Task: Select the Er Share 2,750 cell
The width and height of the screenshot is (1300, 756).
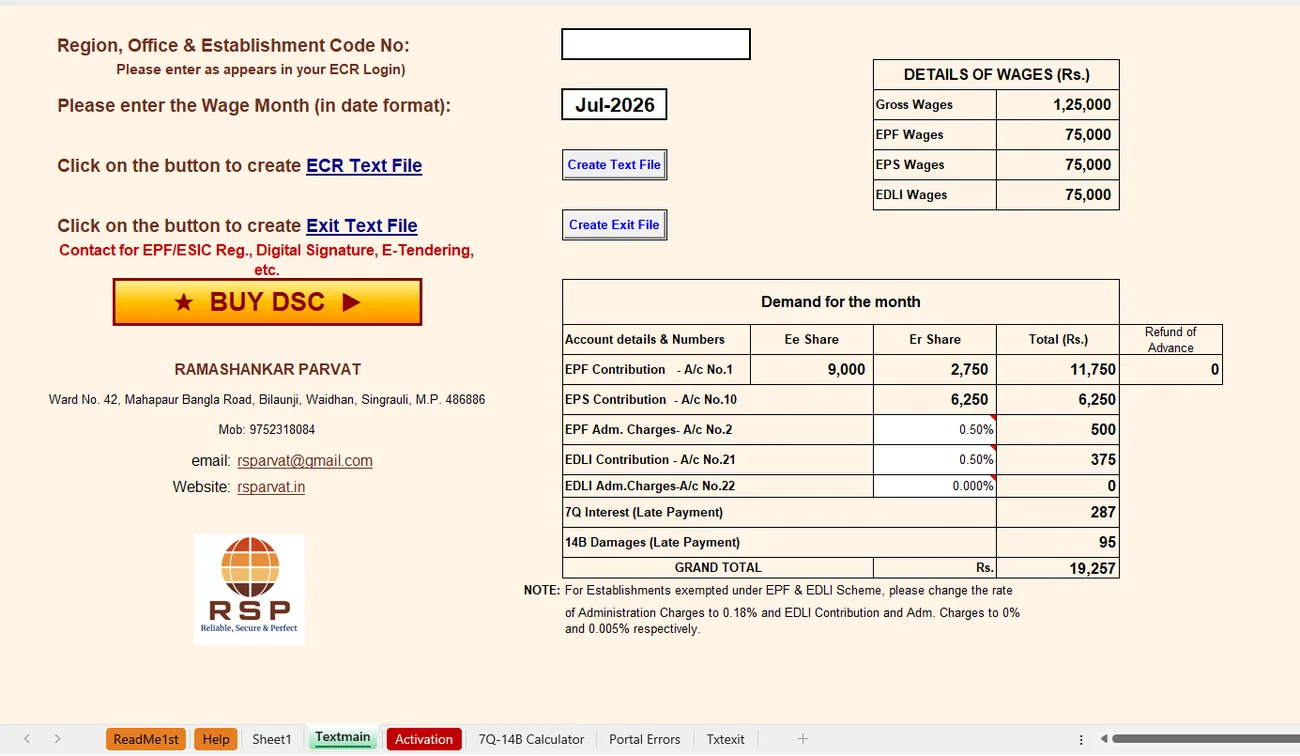Action: pos(935,369)
